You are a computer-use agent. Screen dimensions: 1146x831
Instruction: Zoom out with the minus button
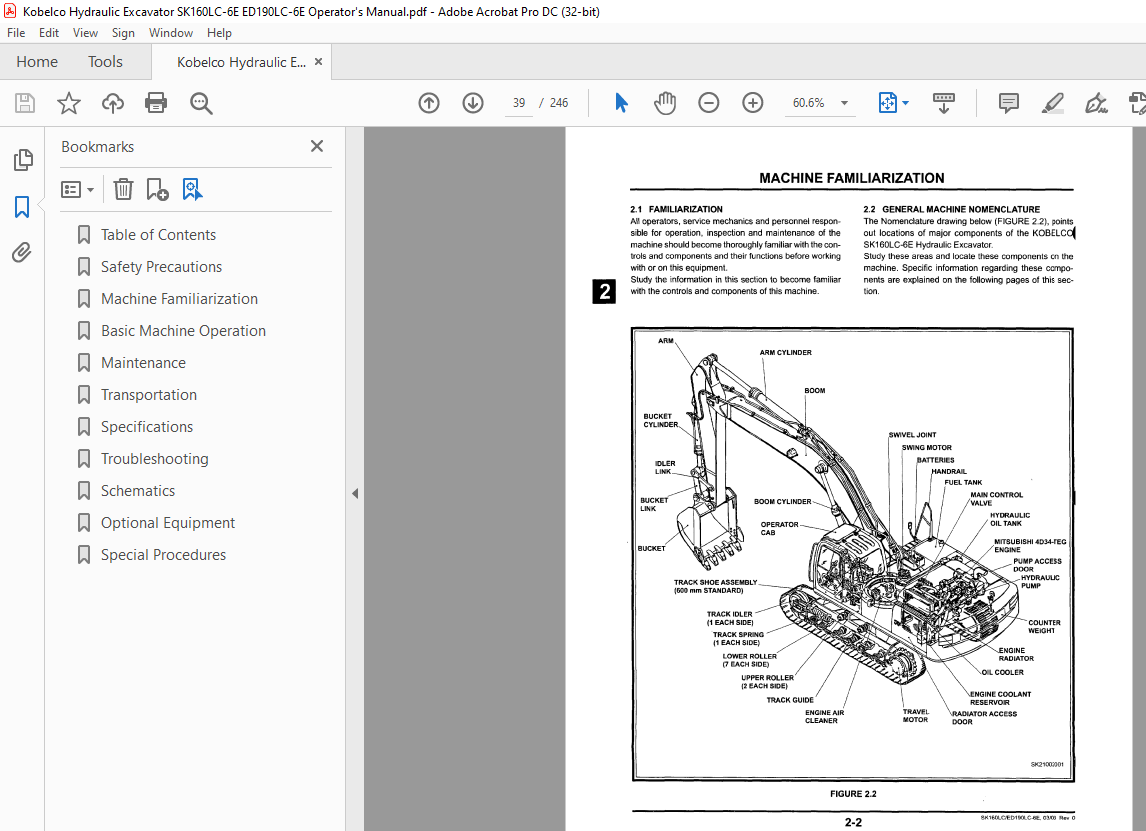pyautogui.click(x=708, y=103)
